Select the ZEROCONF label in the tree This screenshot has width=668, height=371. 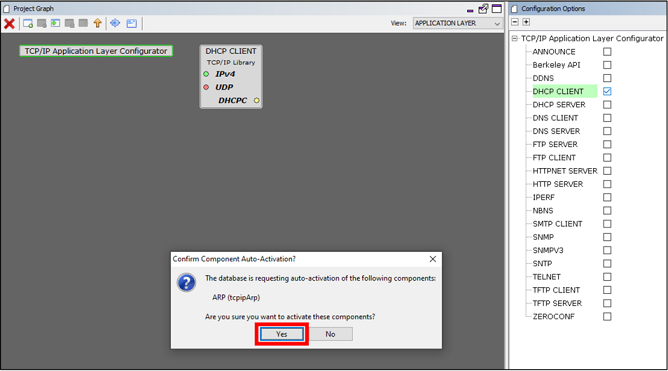[x=553, y=316]
